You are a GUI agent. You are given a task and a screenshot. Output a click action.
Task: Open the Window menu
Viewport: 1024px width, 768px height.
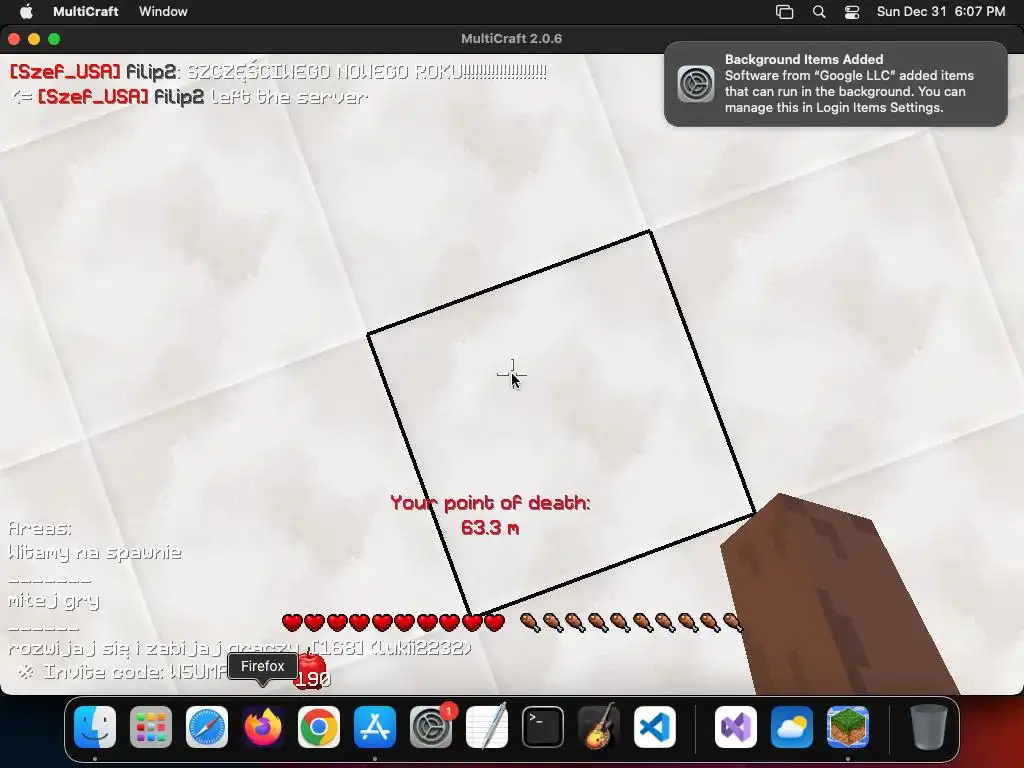163,11
